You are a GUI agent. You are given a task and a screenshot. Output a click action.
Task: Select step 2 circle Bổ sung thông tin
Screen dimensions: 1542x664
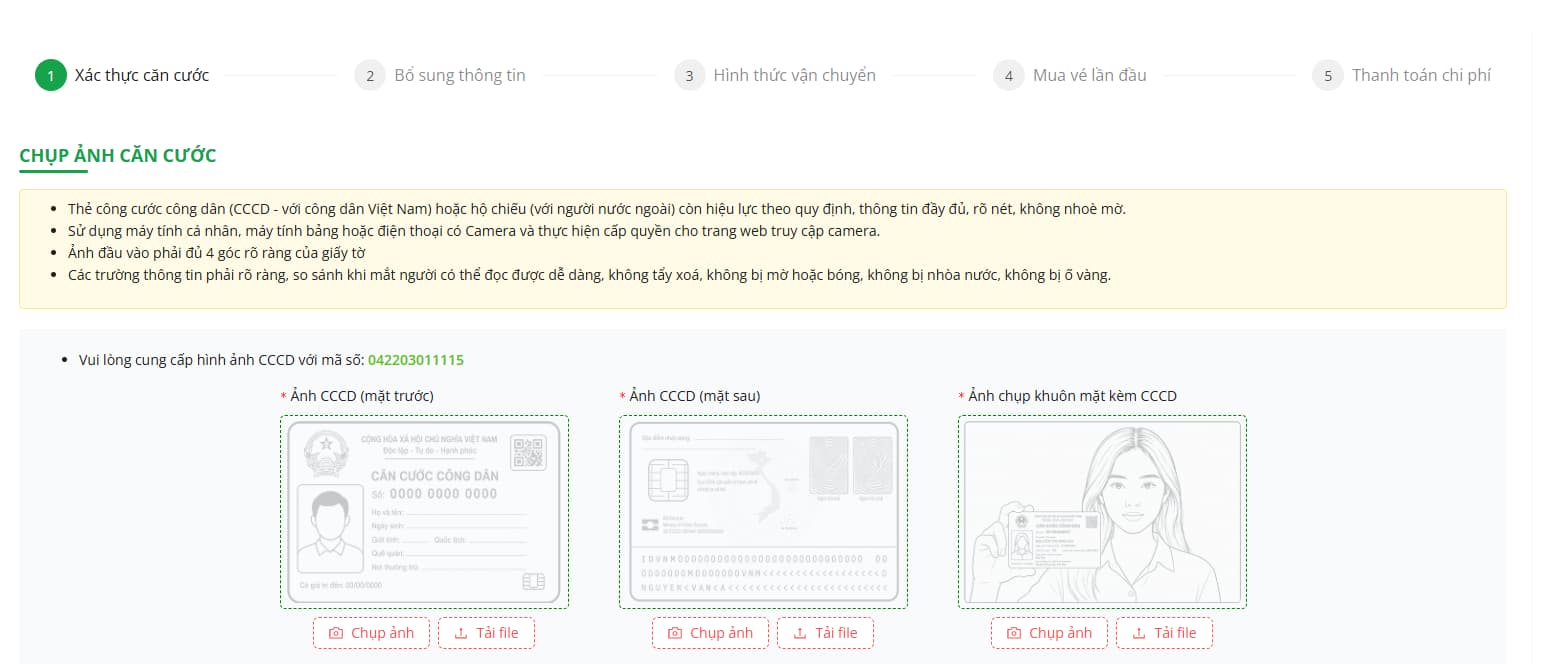point(370,75)
